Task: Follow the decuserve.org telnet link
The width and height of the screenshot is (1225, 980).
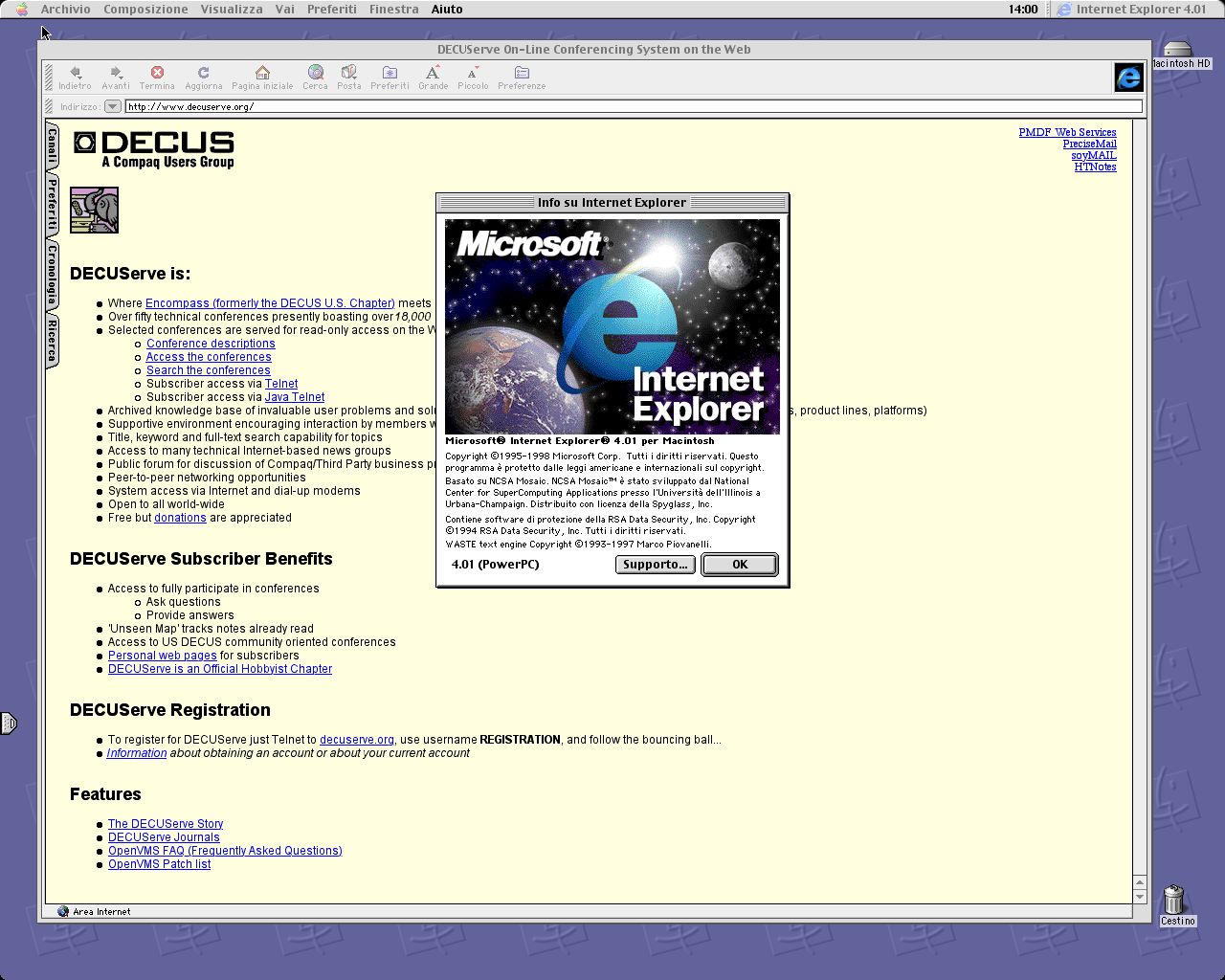Action: (357, 740)
